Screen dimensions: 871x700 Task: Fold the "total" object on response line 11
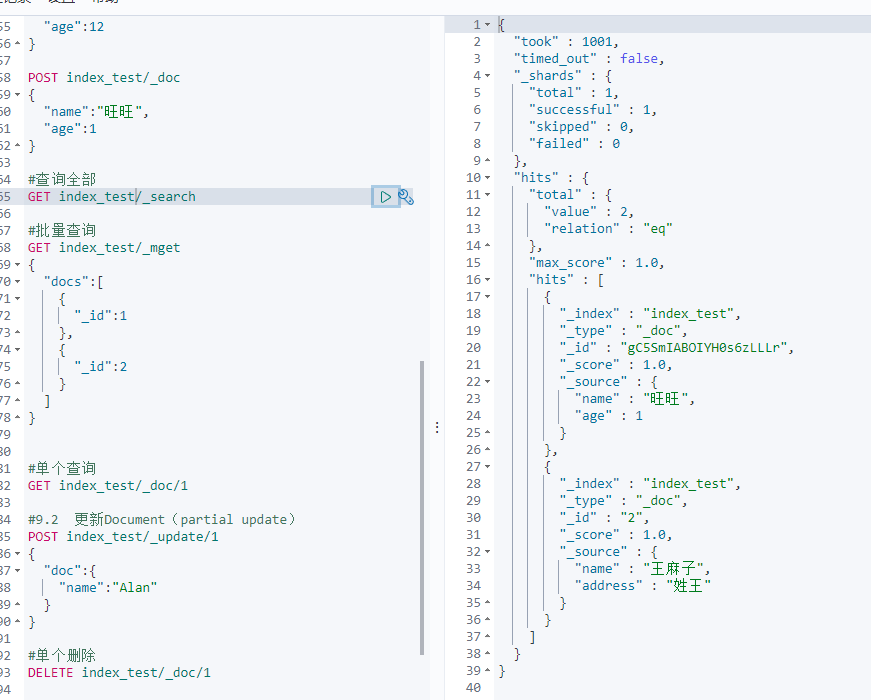[x=487, y=195]
